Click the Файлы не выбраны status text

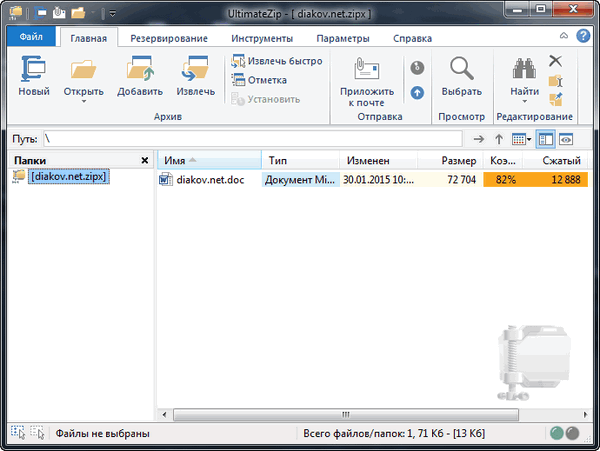coord(103,433)
